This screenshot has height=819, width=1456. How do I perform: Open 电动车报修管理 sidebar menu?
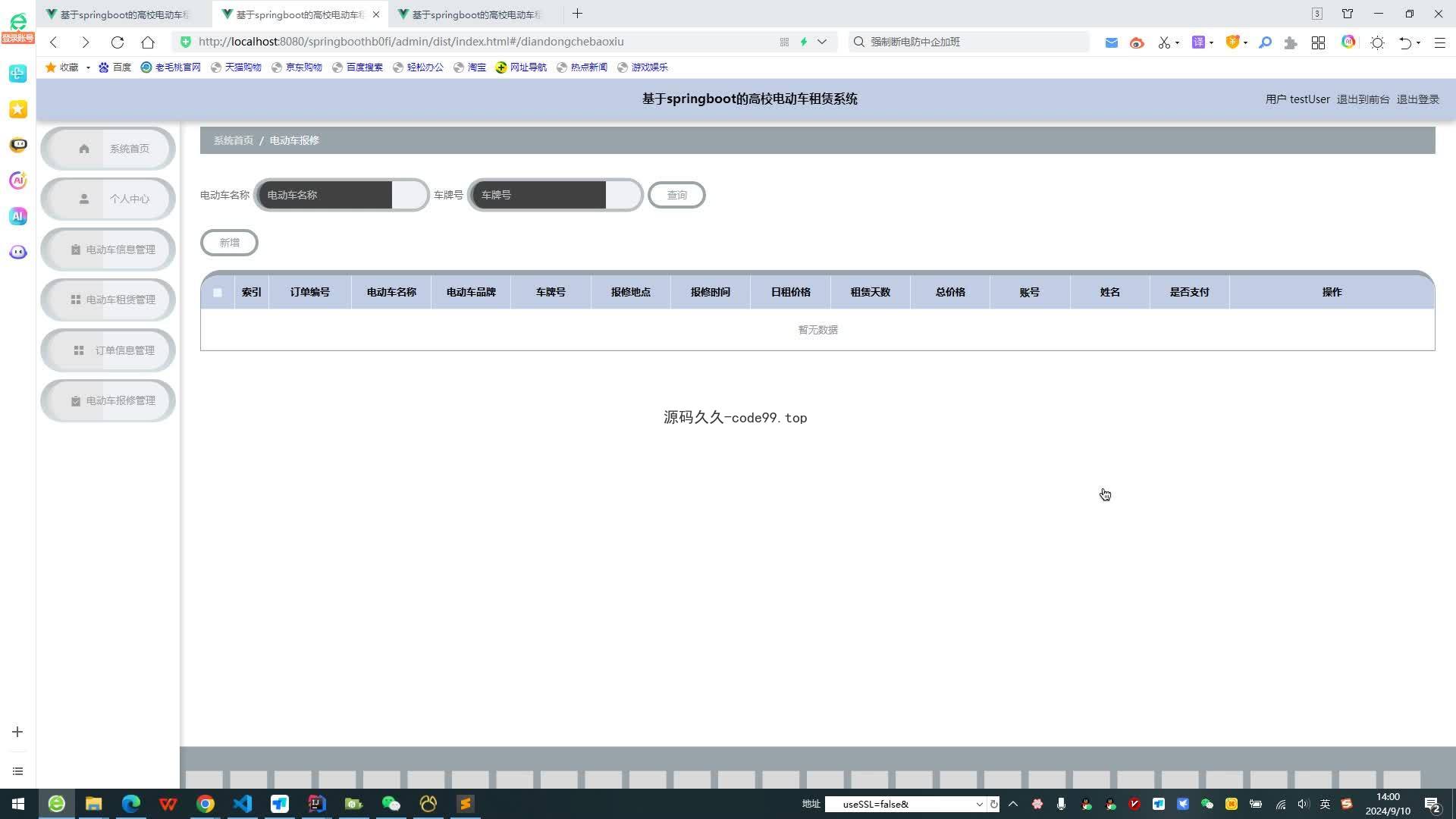click(108, 400)
